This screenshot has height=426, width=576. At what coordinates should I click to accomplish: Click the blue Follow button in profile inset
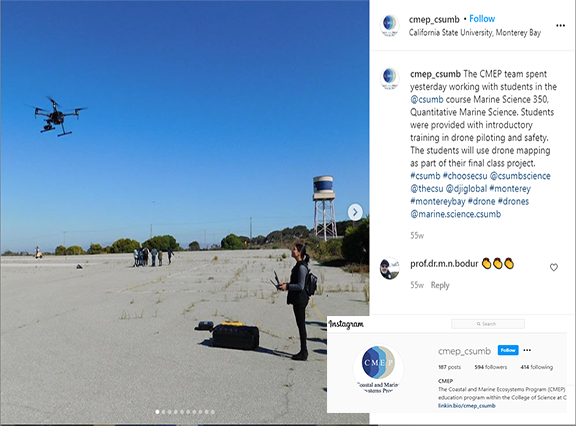[508, 350]
